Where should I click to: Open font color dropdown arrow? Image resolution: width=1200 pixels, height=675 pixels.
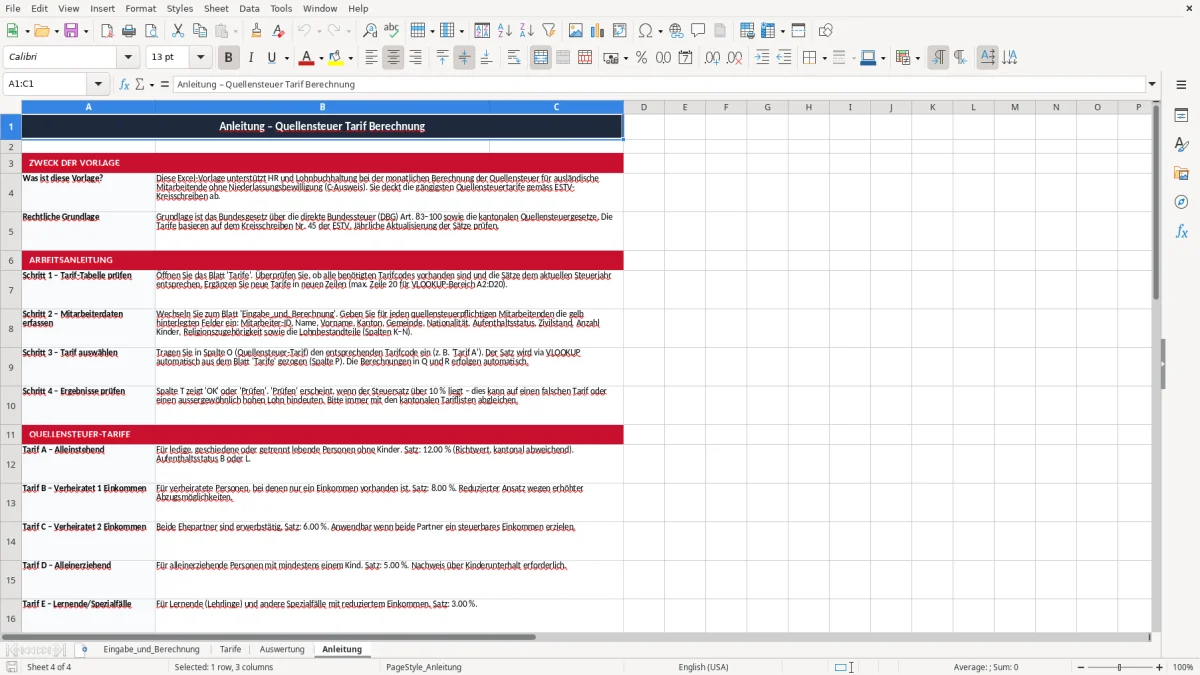tap(322, 58)
